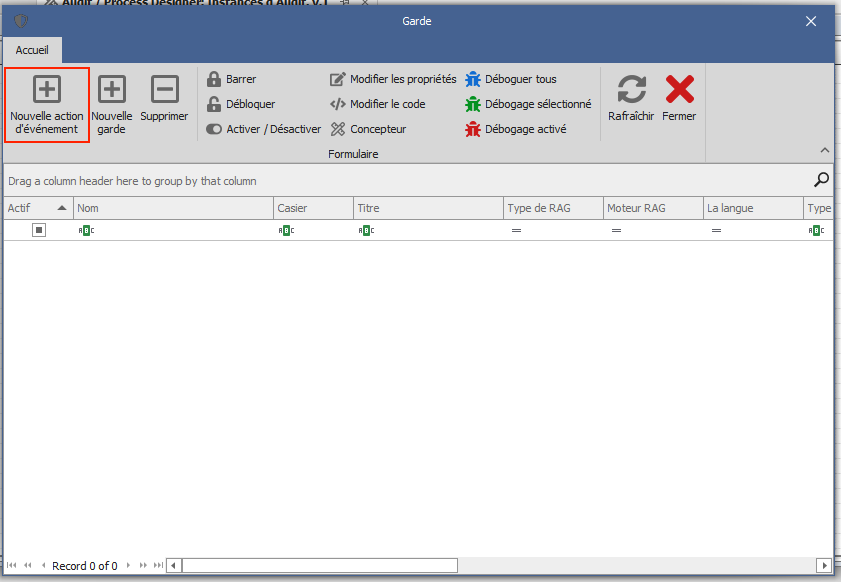The image size is (841, 582).
Task: Go to next record navigator button
Action: click(128, 565)
